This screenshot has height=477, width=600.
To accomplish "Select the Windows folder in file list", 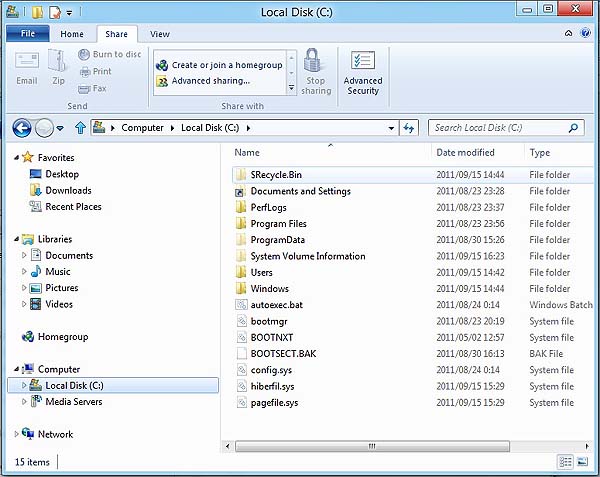I will tap(269, 289).
